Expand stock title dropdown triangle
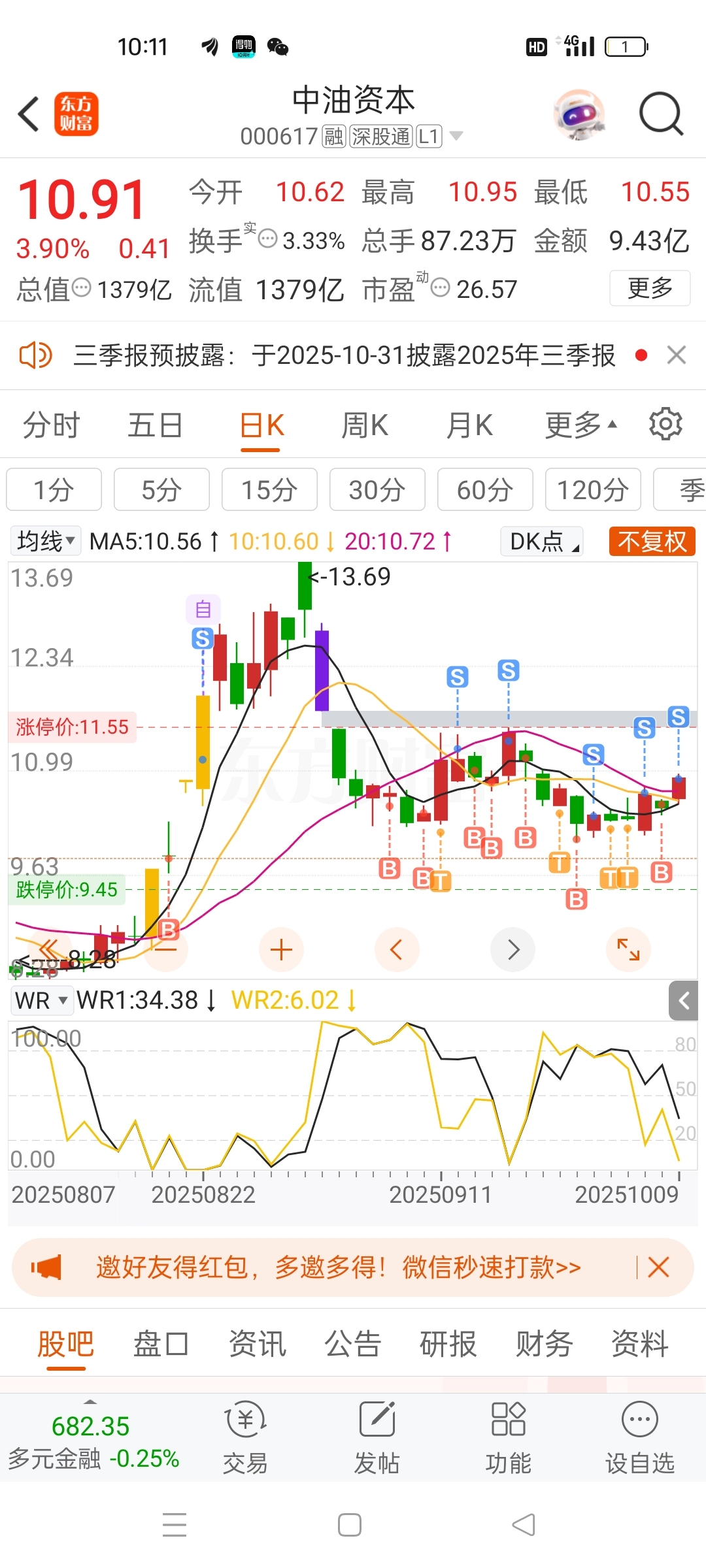706x1568 pixels. point(456,136)
